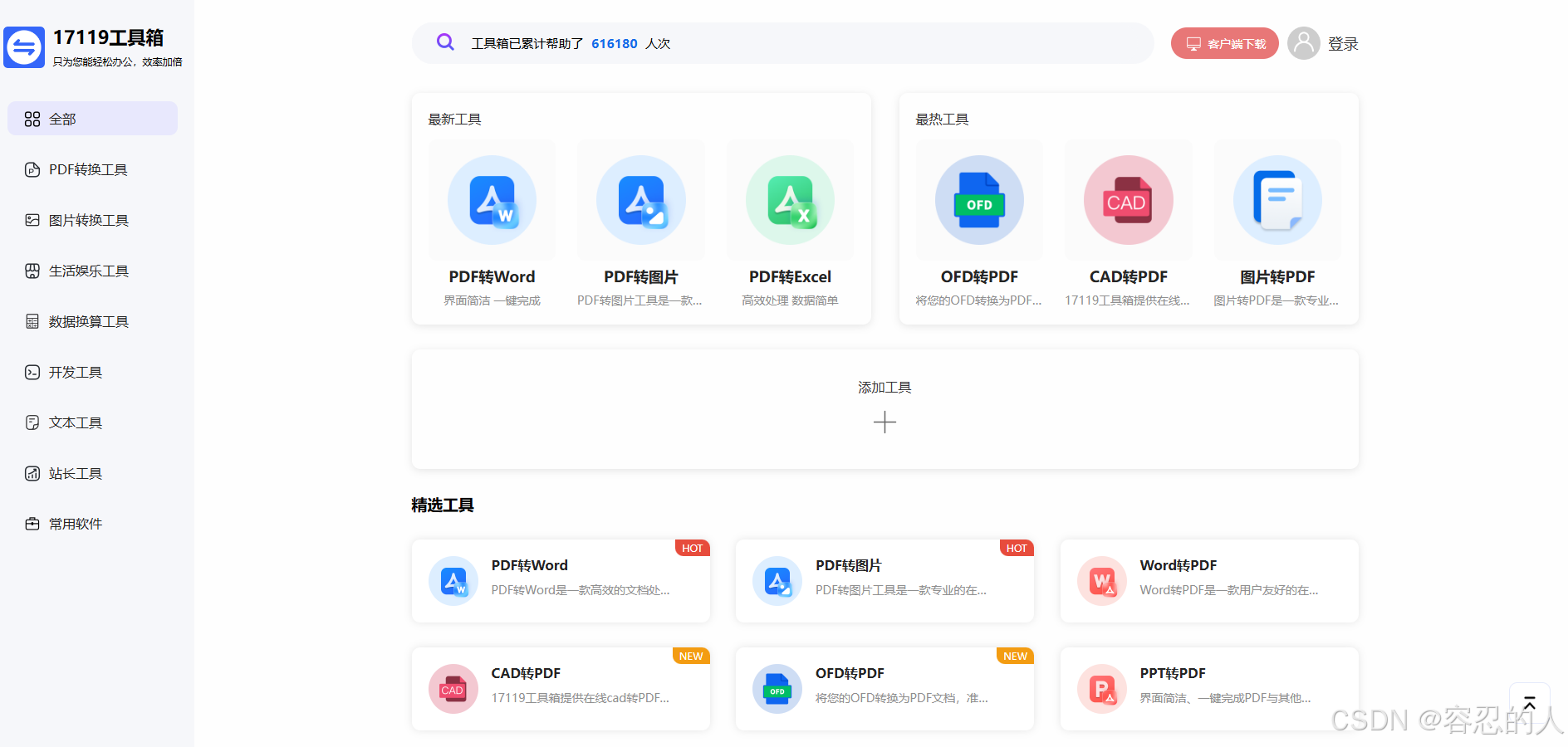This screenshot has width=1568, height=747.
Task: Click the OFD转PDF title in 最热工具
Action: pyautogui.click(x=979, y=277)
